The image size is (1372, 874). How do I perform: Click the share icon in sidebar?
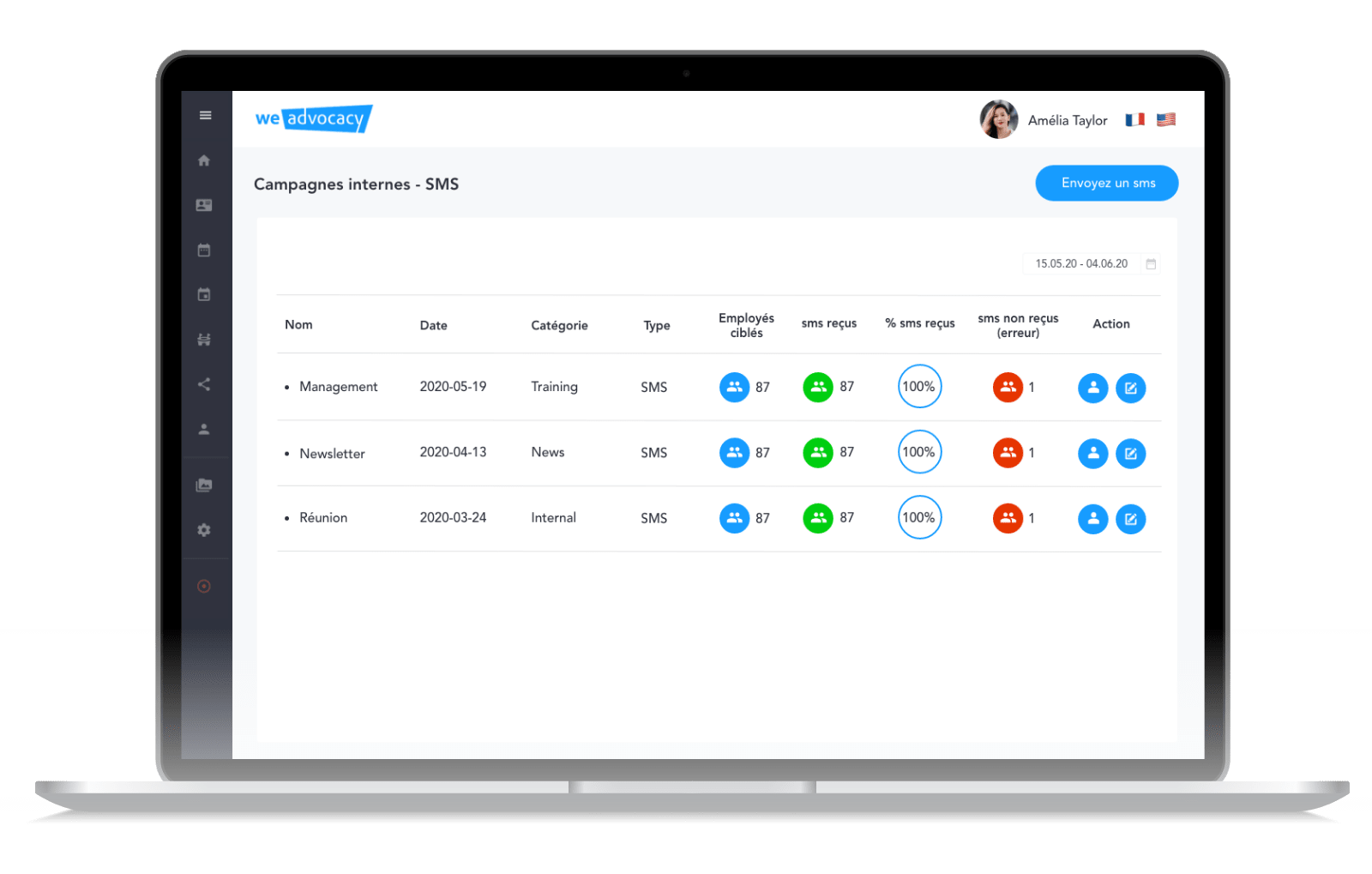(204, 384)
